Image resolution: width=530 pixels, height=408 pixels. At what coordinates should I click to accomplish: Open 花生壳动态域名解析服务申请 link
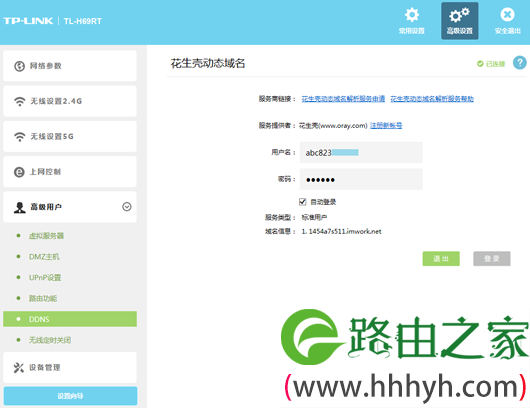click(x=343, y=99)
